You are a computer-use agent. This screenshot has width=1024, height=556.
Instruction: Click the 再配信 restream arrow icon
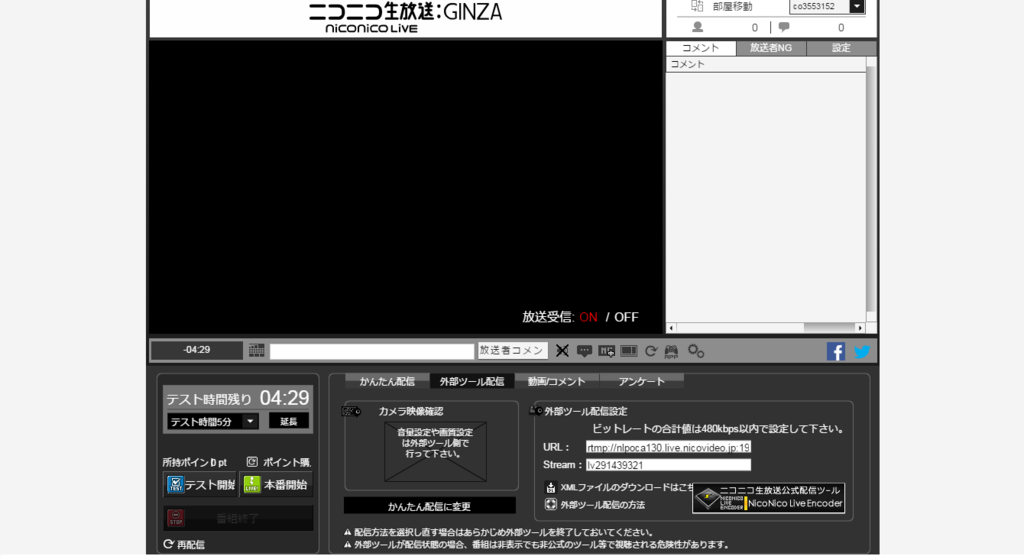coord(168,544)
